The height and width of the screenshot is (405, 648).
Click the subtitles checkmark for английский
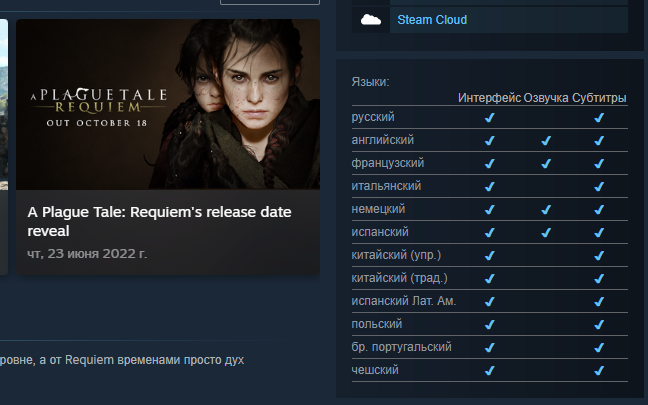599,141
